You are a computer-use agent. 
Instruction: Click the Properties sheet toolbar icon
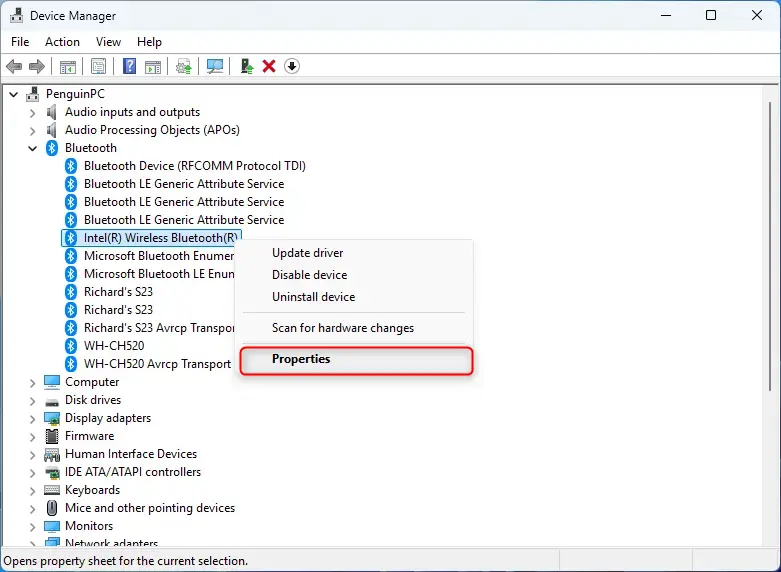click(x=98, y=66)
